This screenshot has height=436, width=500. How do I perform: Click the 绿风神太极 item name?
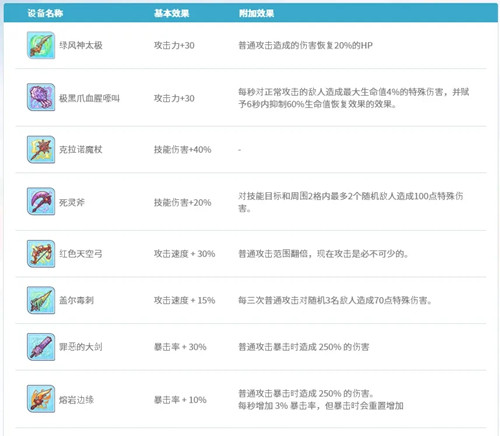point(81,45)
